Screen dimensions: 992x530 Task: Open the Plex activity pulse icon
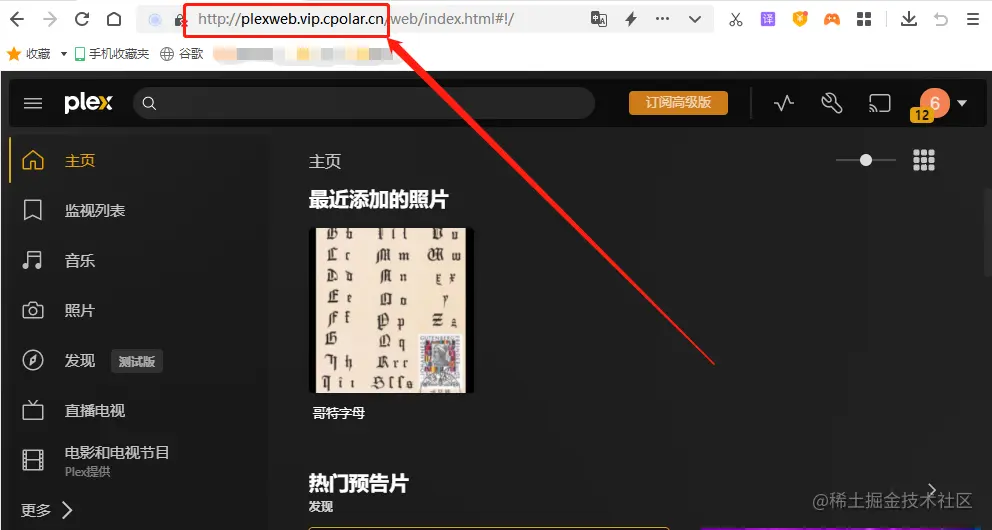(784, 103)
